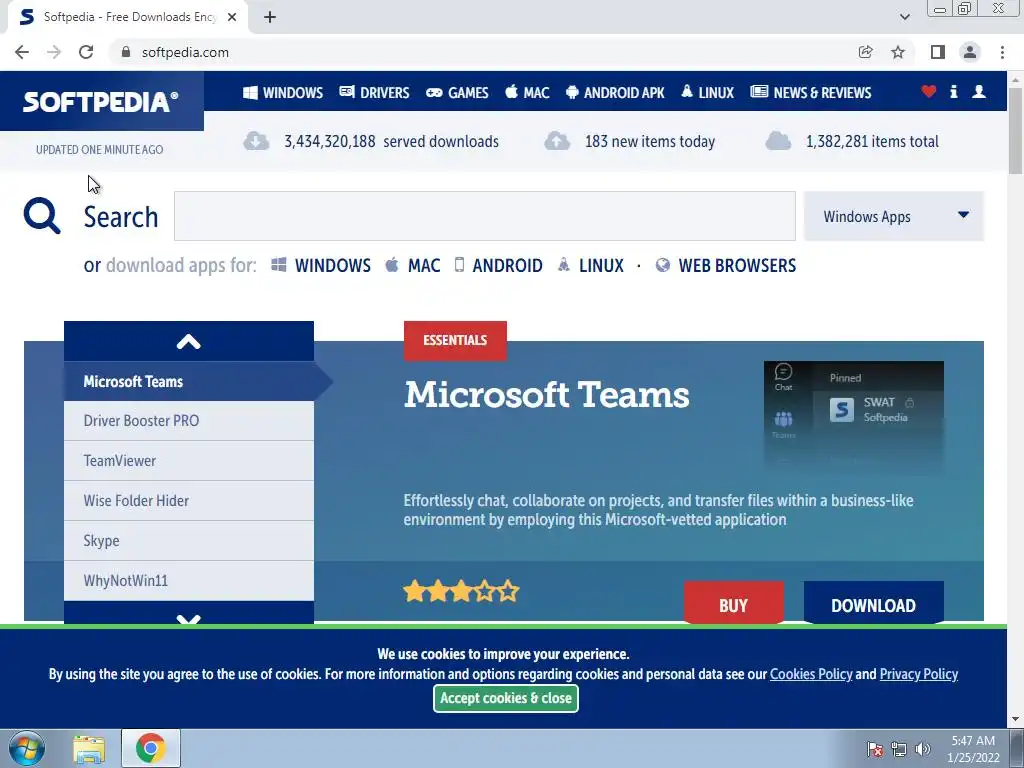Click the Microsoft Teams screenshot thumbnail
The width and height of the screenshot is (1024, 768).
point(854,416)
